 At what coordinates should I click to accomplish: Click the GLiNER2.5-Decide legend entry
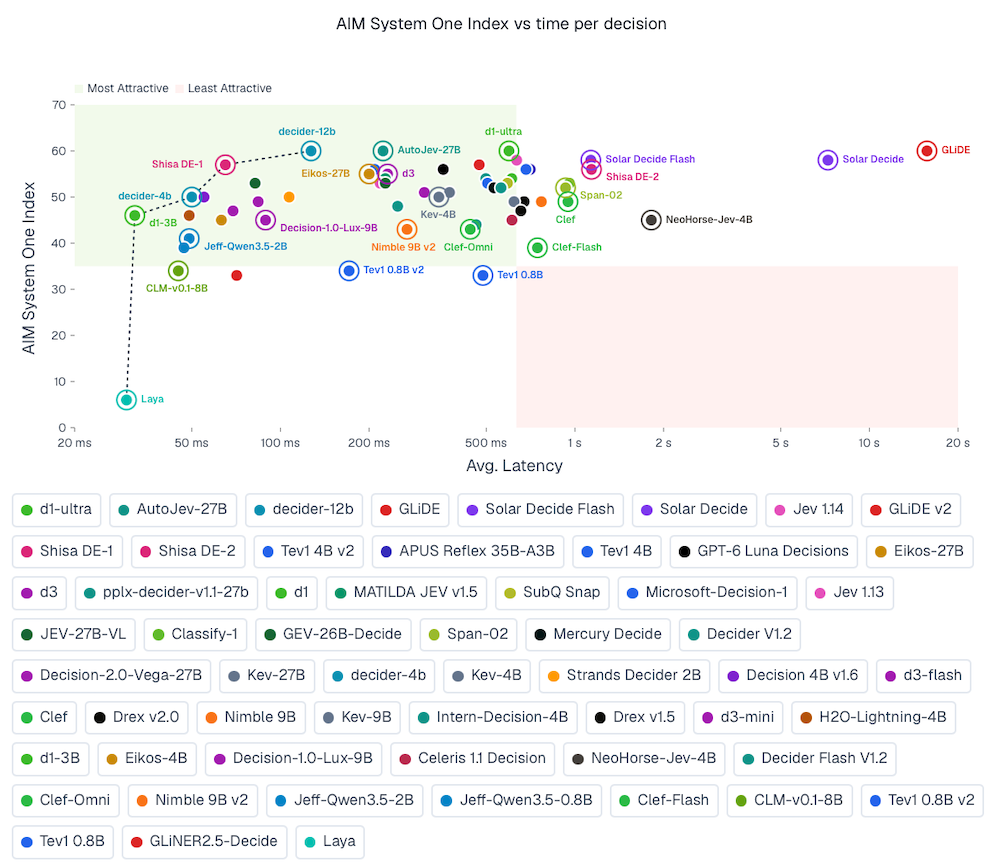(204, 842)
